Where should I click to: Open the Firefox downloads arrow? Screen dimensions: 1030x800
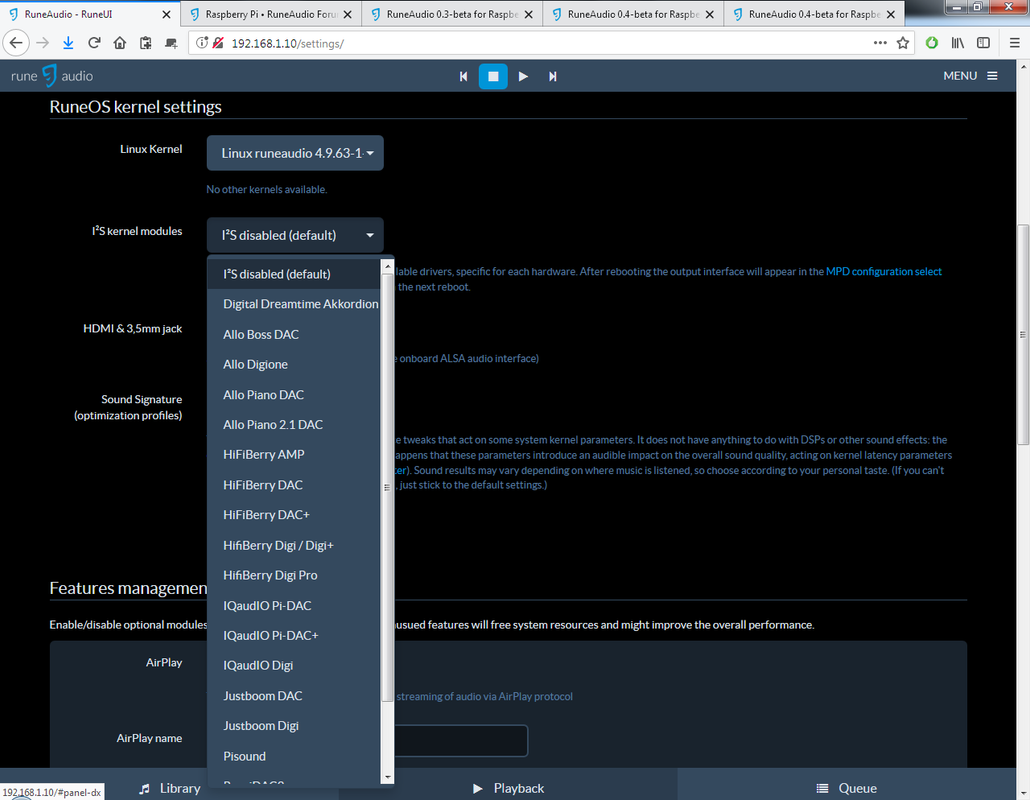(x=68, y=43)
